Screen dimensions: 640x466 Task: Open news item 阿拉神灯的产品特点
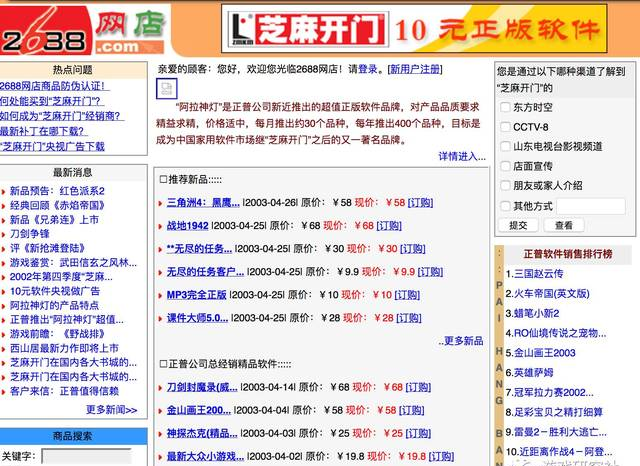tap(54, 305)
